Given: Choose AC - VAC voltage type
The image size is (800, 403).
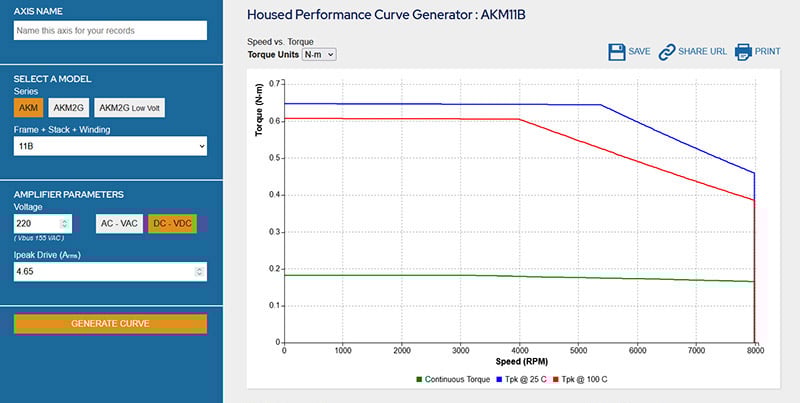Looking at the screenshot, I should click(x=119, y=224).
